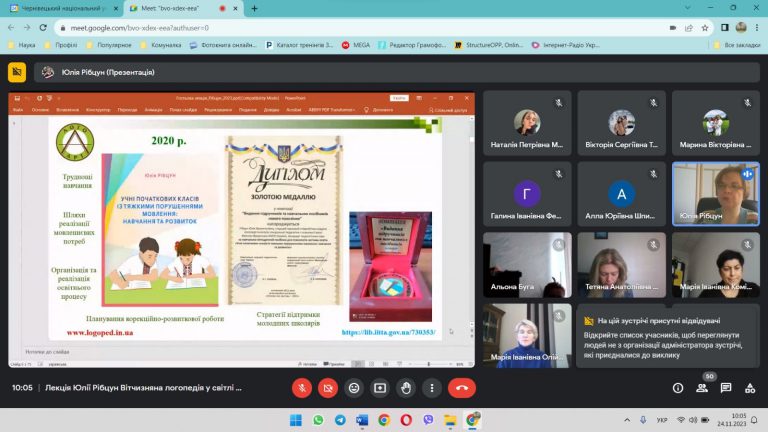Select Марина Вікторівна participant tile
768x432 pixels.
point(716,123)
